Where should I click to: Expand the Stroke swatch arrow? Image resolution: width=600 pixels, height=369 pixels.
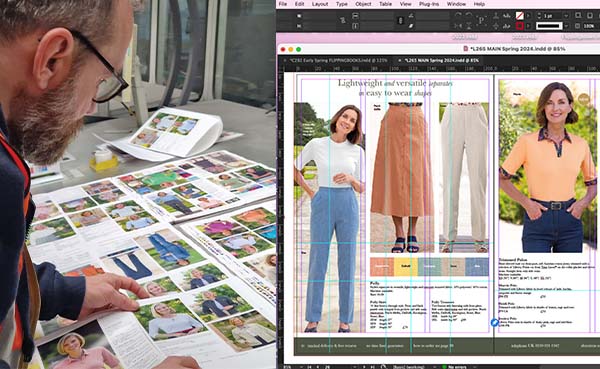pyautogui.click(x=528, y=26)
